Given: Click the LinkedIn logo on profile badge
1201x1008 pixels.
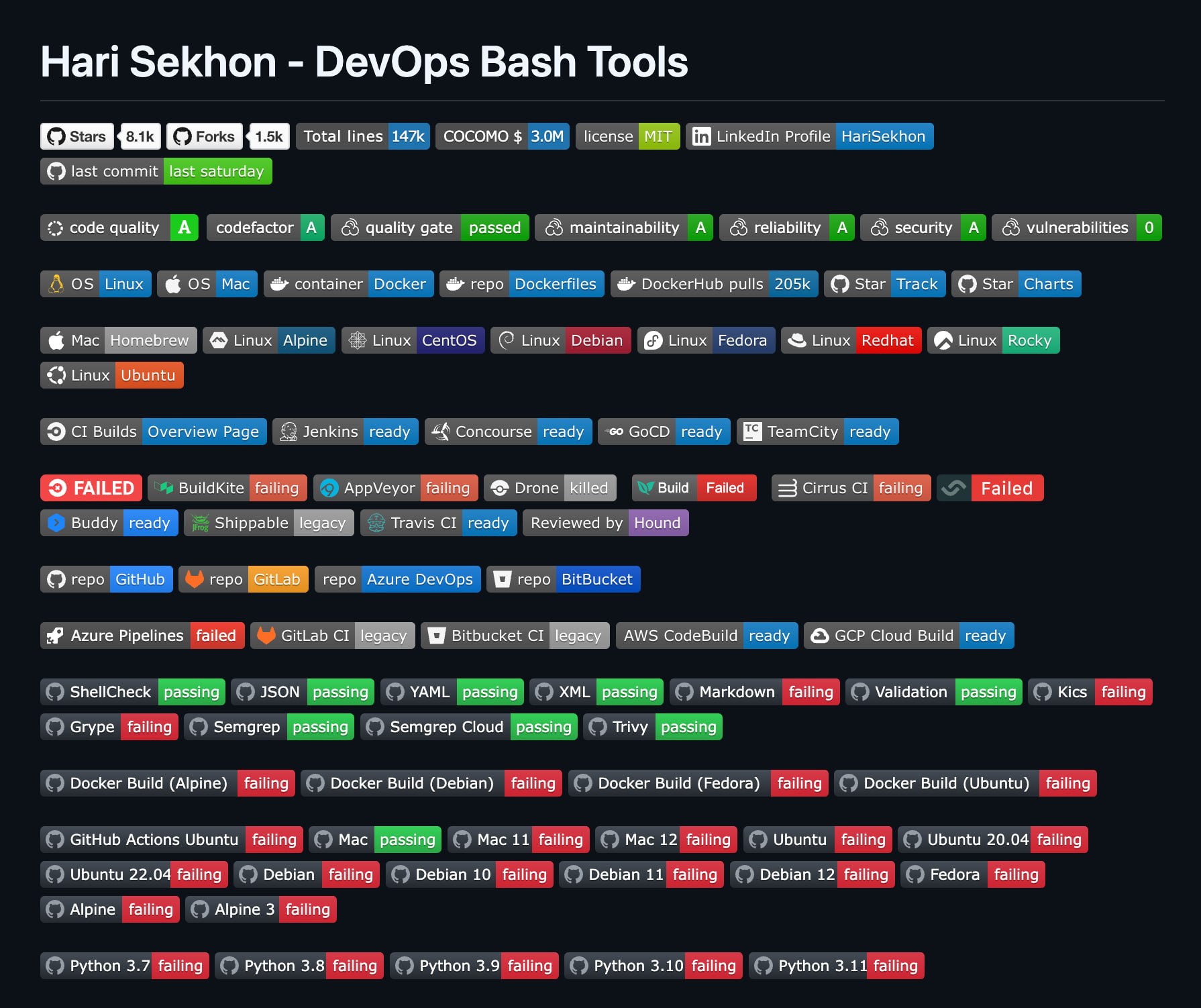Looking at the screenshot, I should pyautogui.click(x=701, y=137).
